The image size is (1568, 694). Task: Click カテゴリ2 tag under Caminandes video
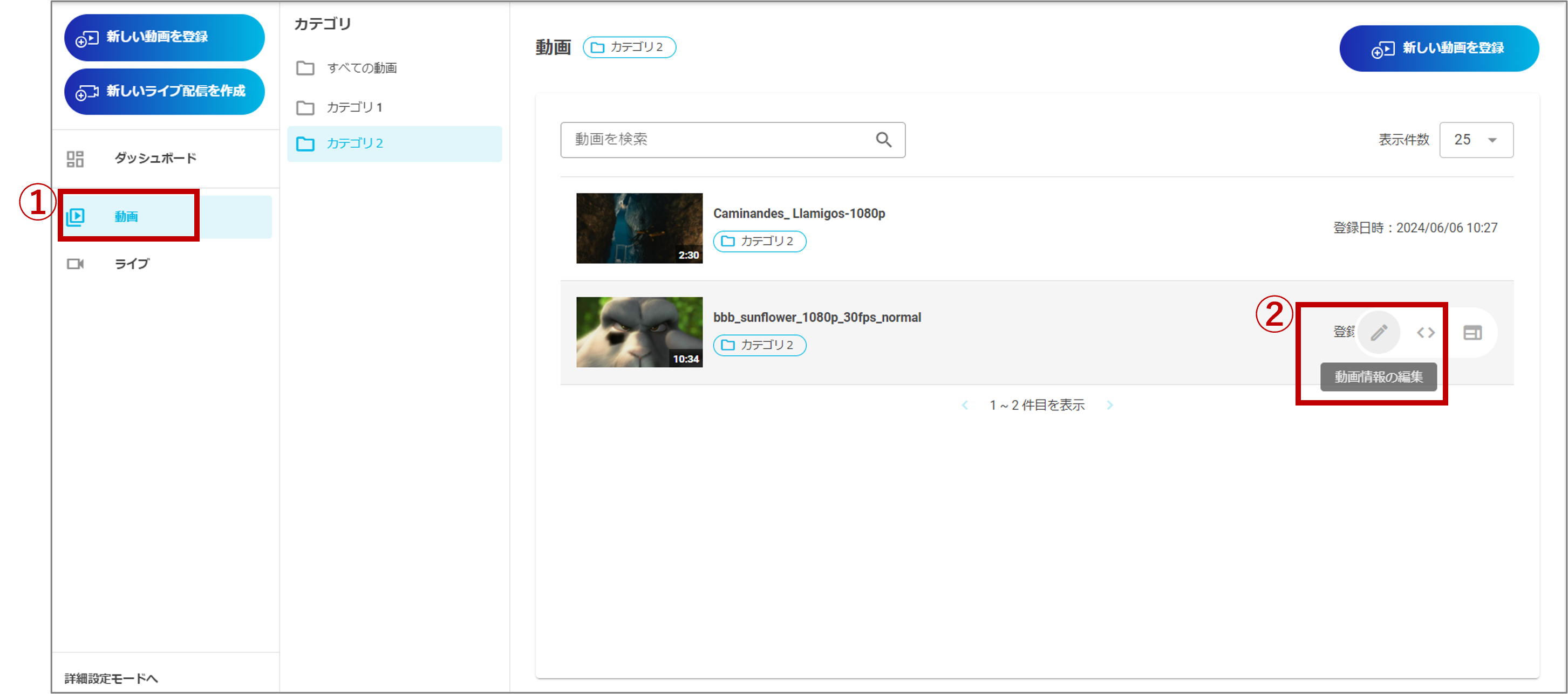[760, 242]
